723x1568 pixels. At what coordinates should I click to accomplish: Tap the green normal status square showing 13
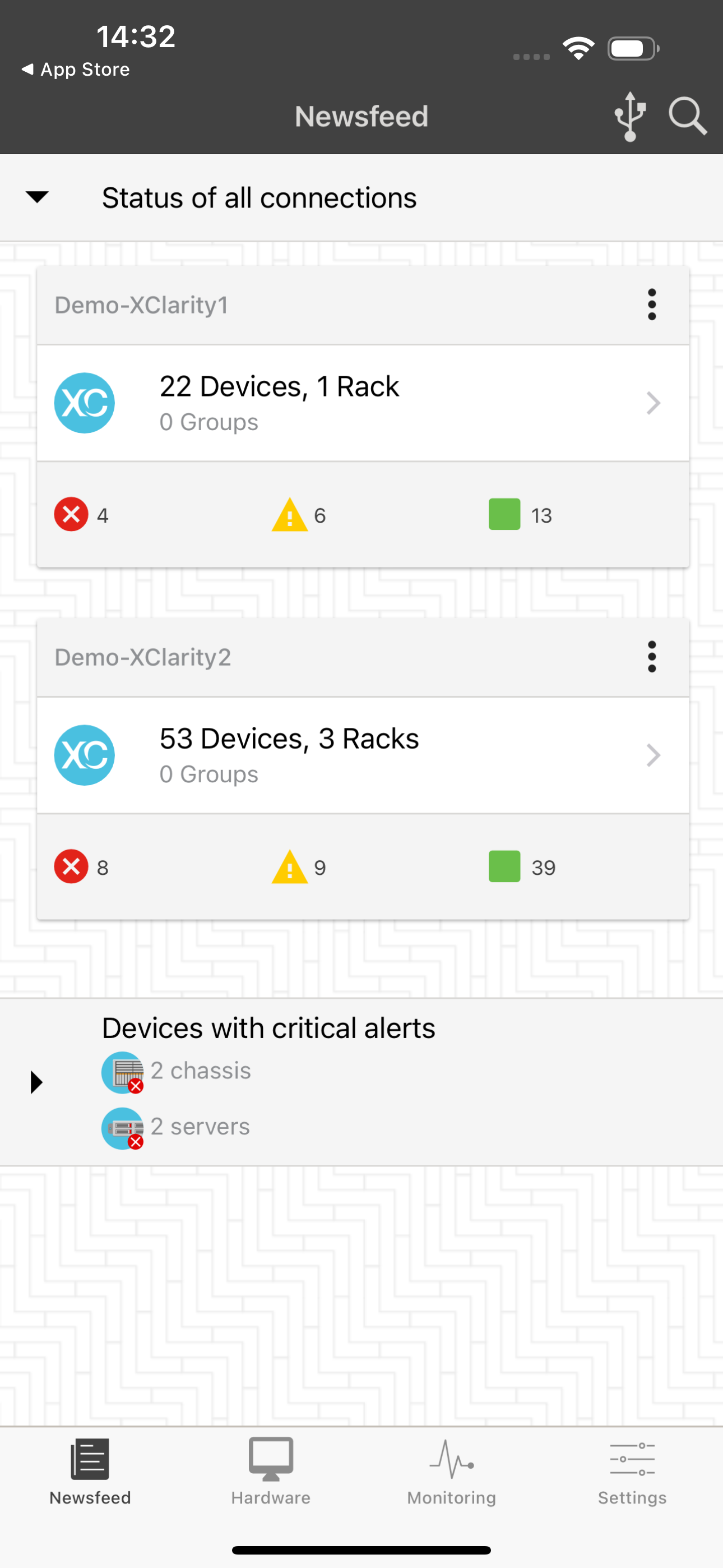[504, 514]
